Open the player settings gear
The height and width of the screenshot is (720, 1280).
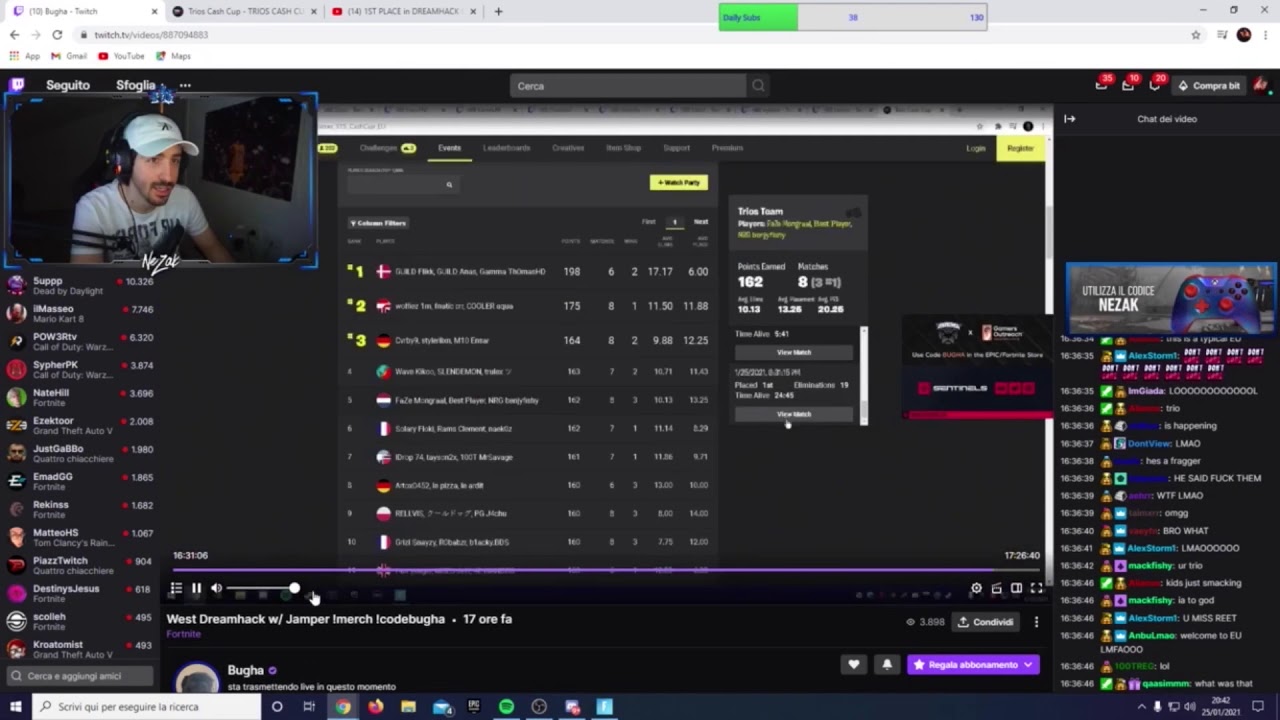coord(976,589)
